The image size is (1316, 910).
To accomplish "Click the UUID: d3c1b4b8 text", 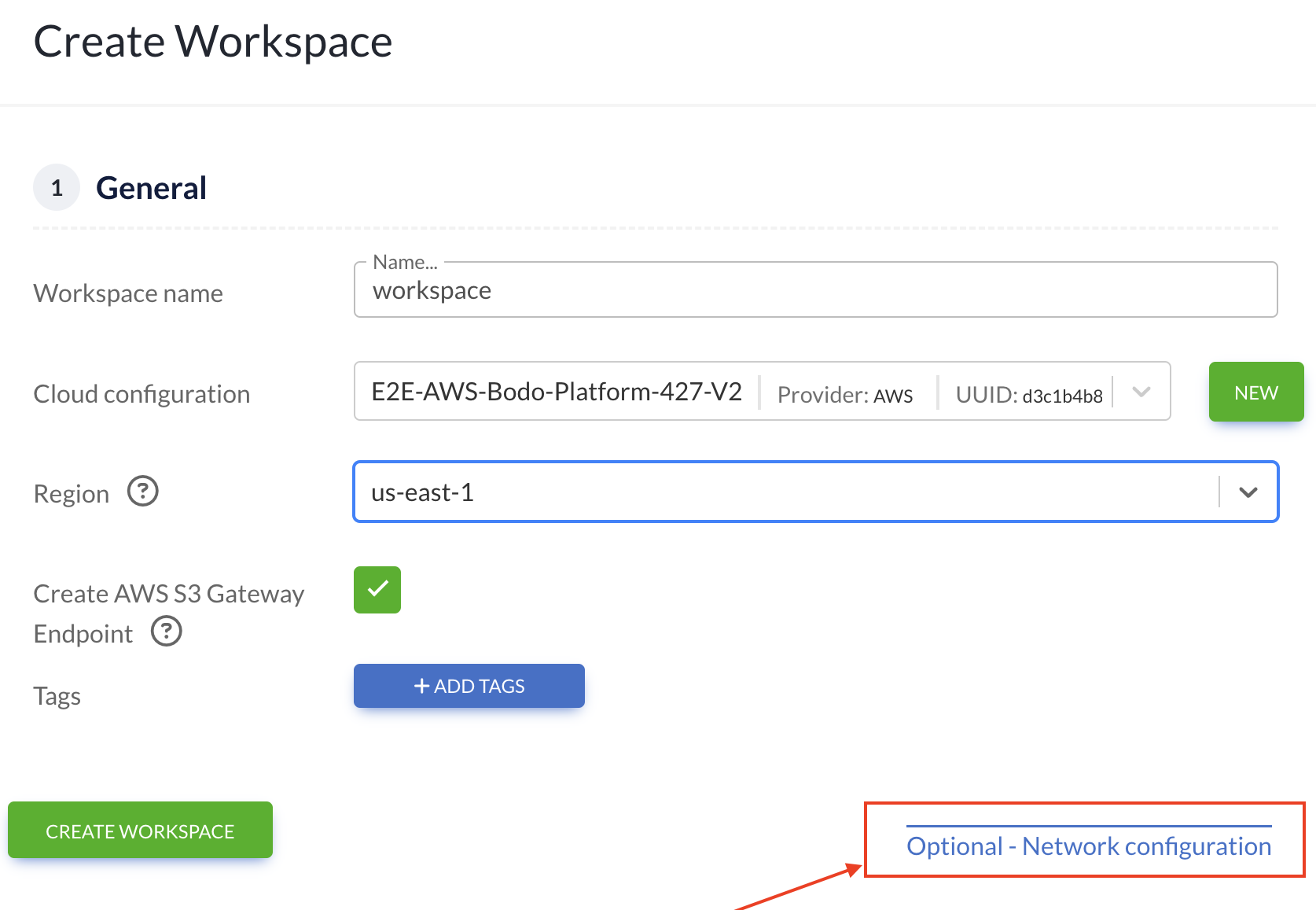I will click(1029, 395).
